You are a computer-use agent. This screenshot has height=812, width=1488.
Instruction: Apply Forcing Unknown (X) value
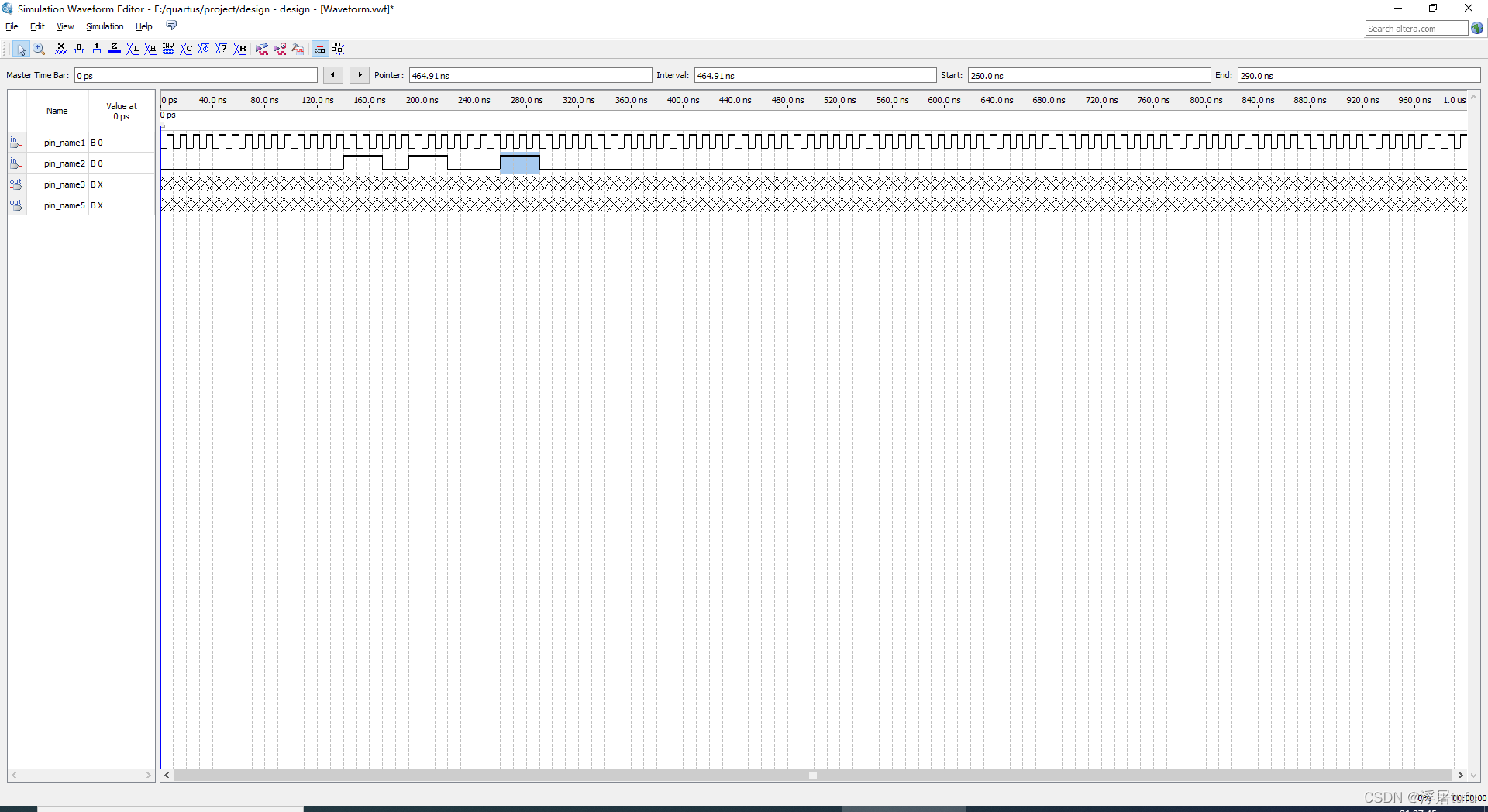tap(61, 49)
